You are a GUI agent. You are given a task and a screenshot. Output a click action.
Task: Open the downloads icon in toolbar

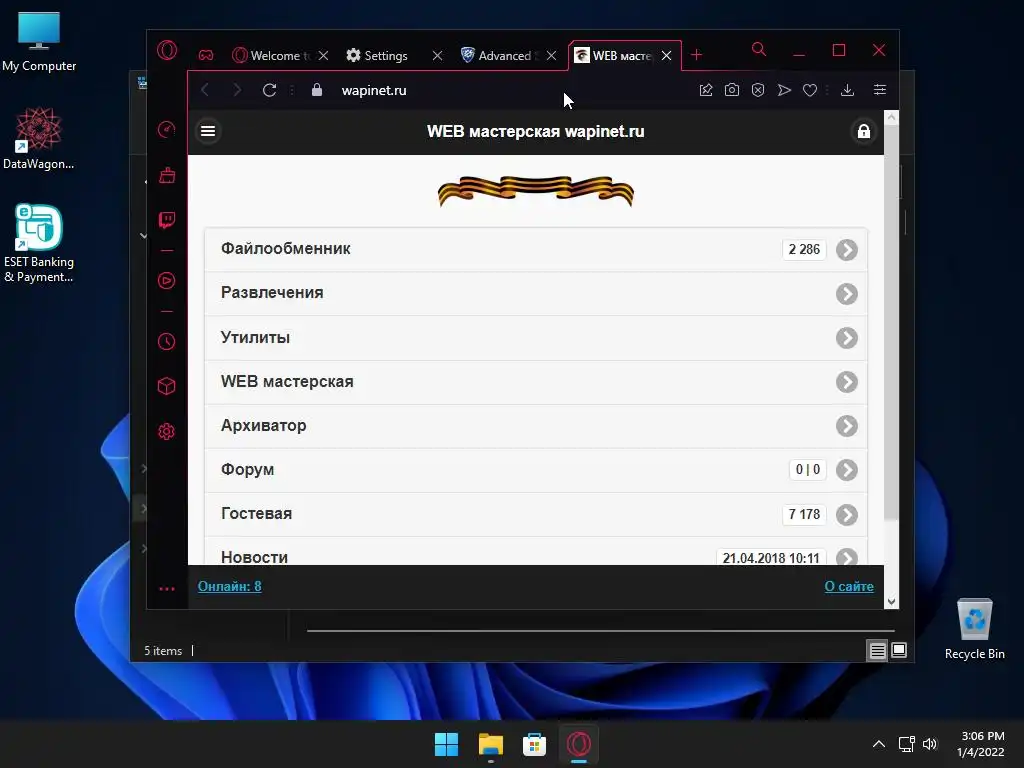pyautogui.click(x=848, y=90)
